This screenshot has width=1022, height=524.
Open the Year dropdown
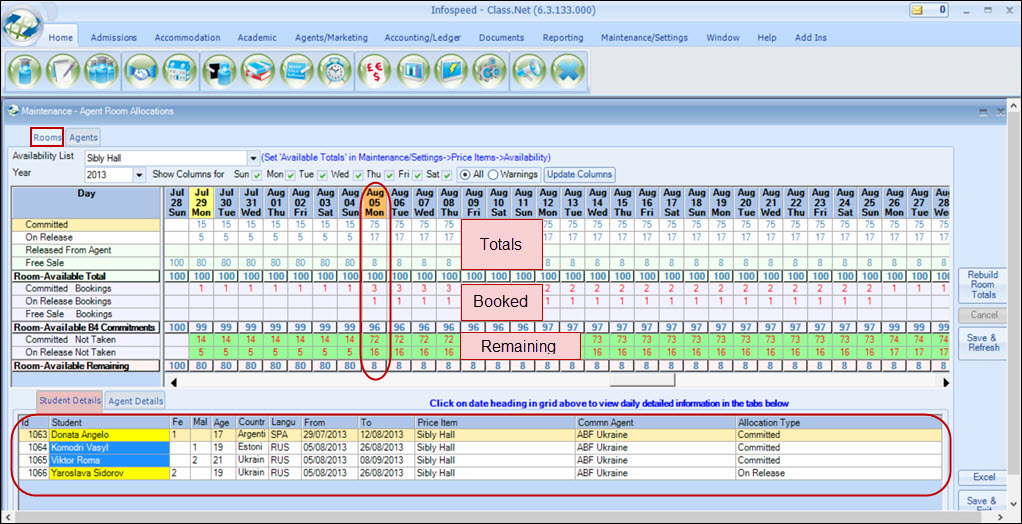pos(140,174)
